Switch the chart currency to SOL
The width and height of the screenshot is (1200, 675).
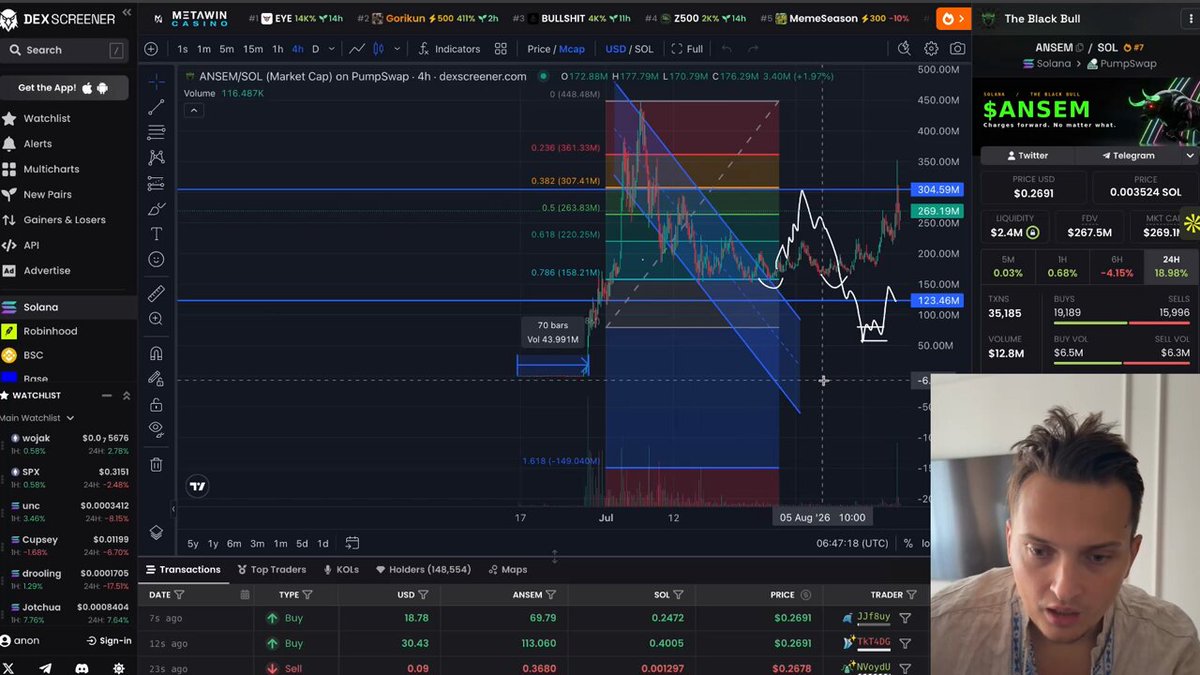tap(644, 49)
